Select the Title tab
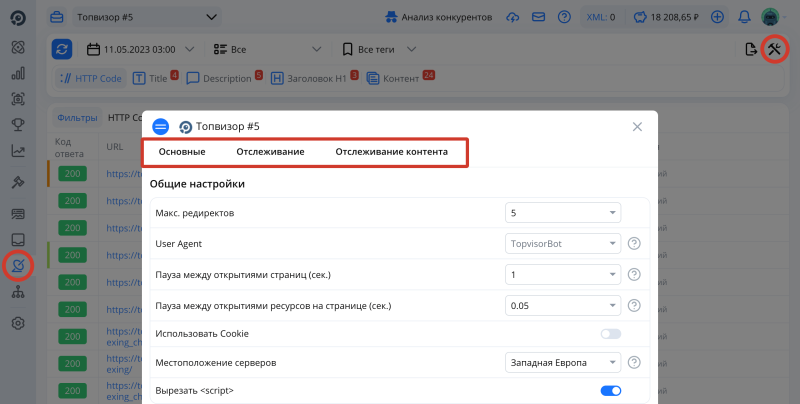The width and height of the screenshot is (800, 404). (156, 79)
